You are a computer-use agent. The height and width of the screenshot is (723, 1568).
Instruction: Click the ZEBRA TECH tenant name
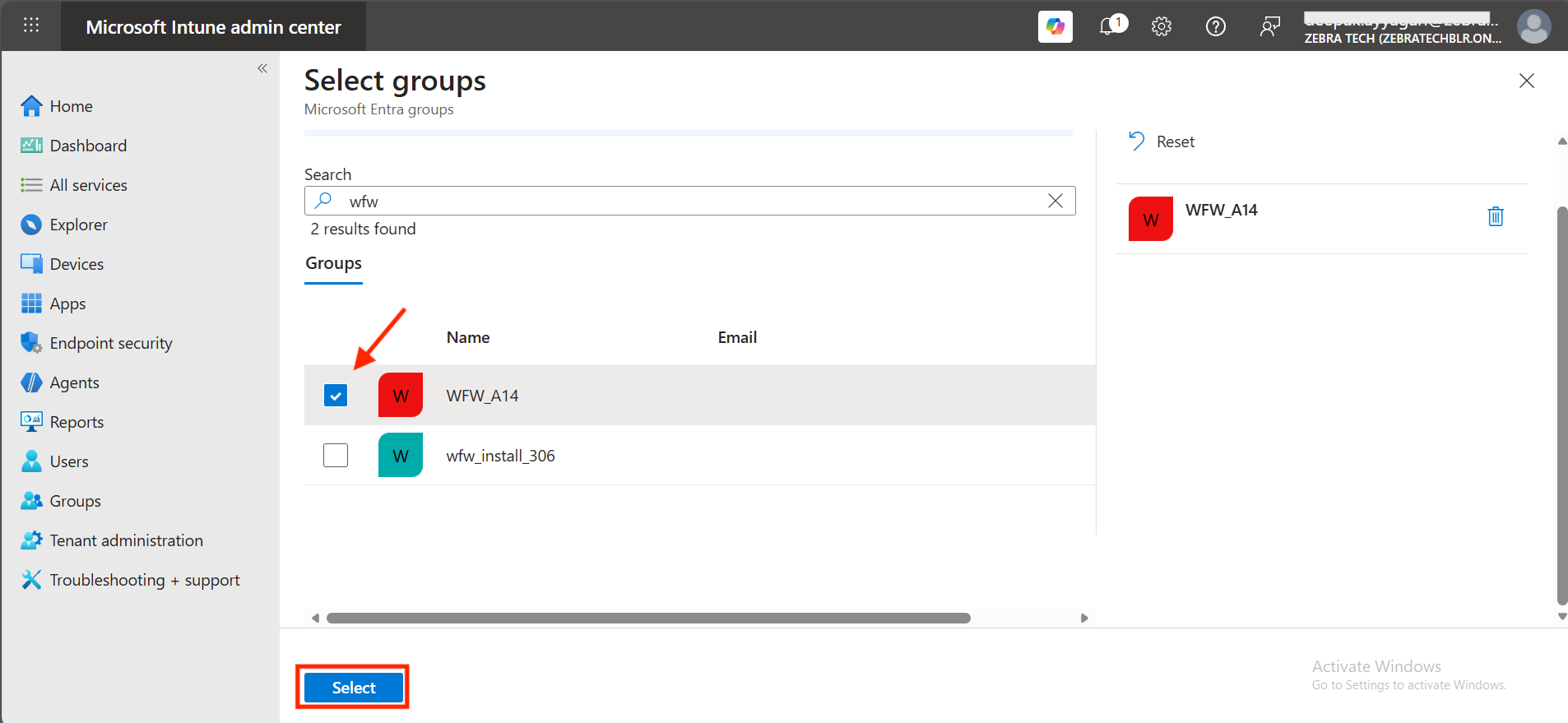click(x=1403, y=39)
